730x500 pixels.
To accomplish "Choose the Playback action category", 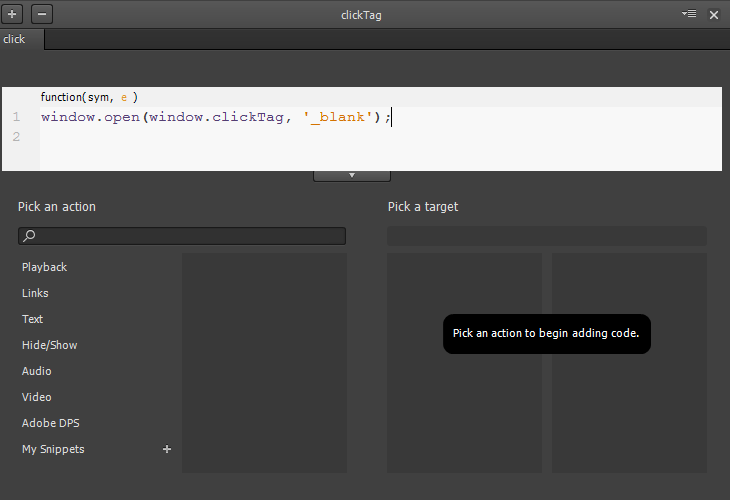I will click(44, 267).
